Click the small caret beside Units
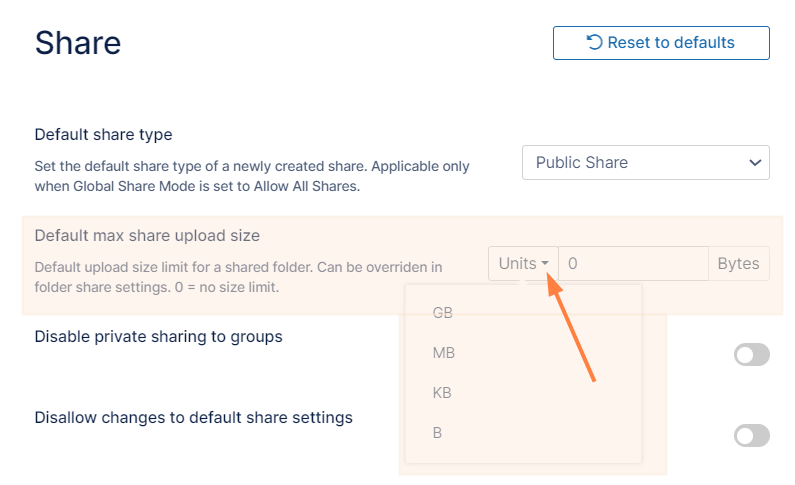The image size is (795, 485). tap(546, 265)
